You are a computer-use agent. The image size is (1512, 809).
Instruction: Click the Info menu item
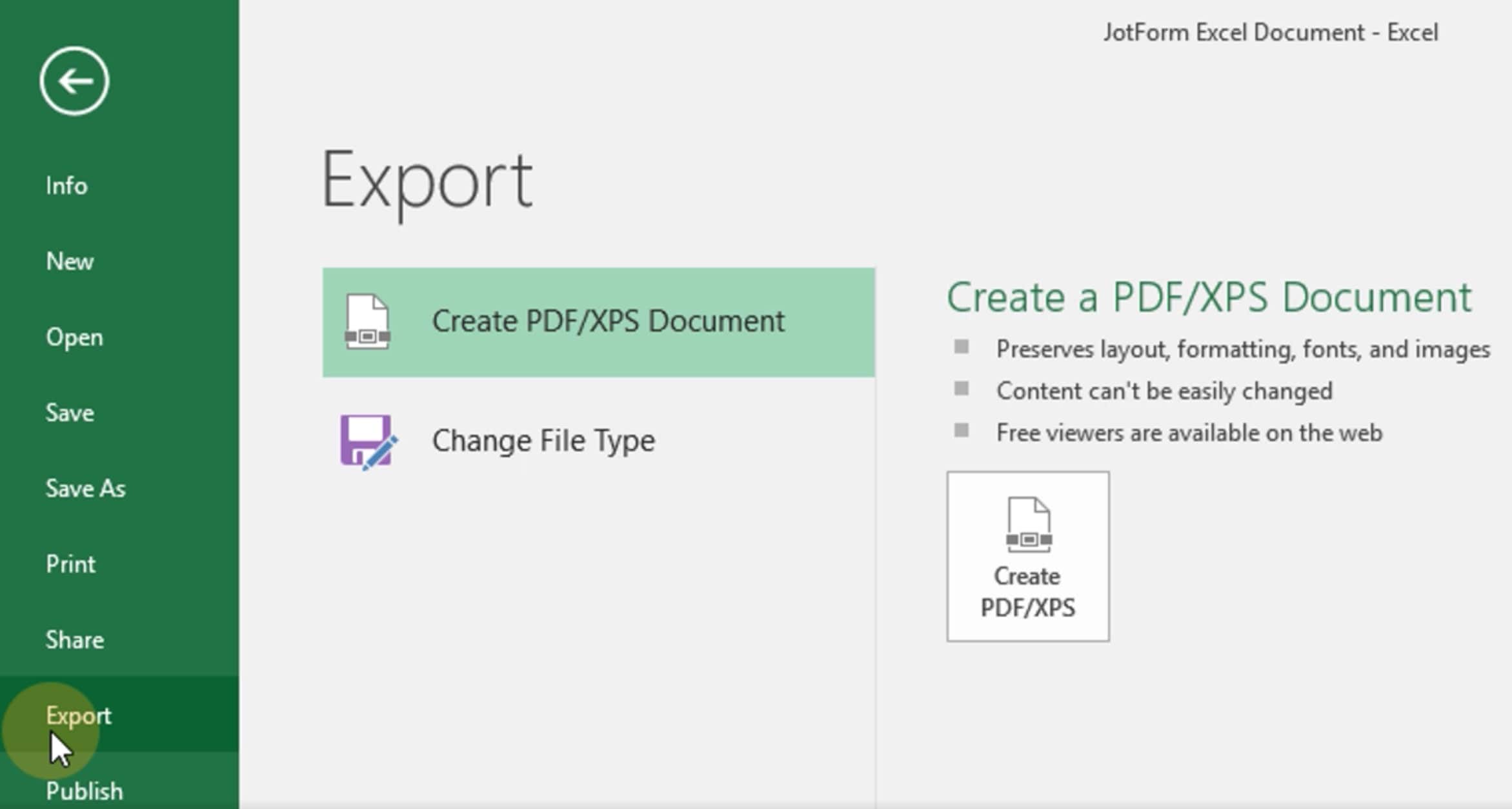tap(64, 185)
